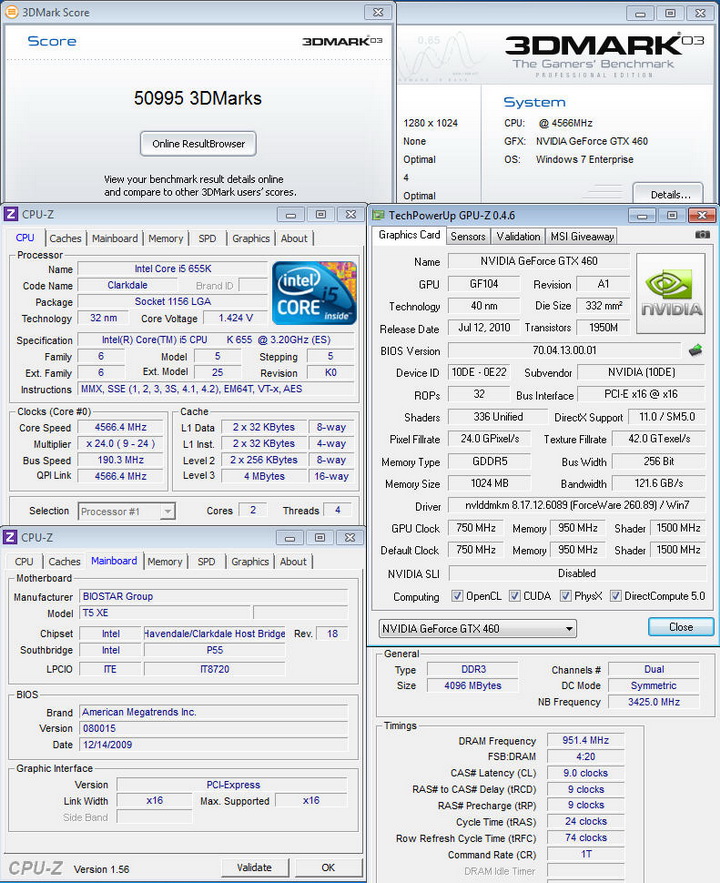Click the BIOS Version field 70.04.13.00.01

coord(564,350)
